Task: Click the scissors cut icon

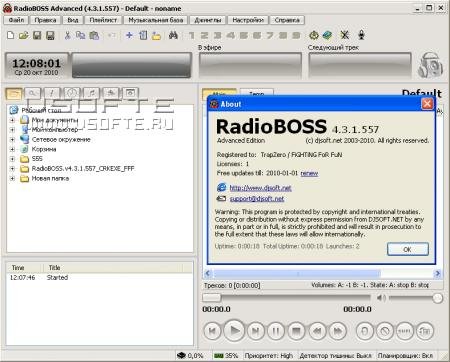Action: 68,35
